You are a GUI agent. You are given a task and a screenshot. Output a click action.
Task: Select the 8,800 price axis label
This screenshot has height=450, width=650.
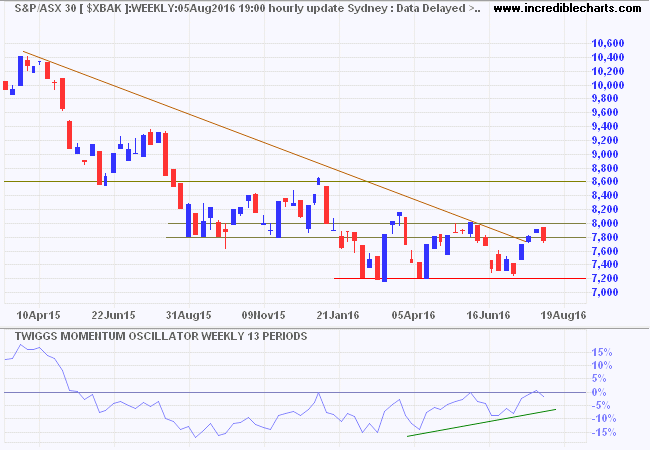(x=607, y=167)
